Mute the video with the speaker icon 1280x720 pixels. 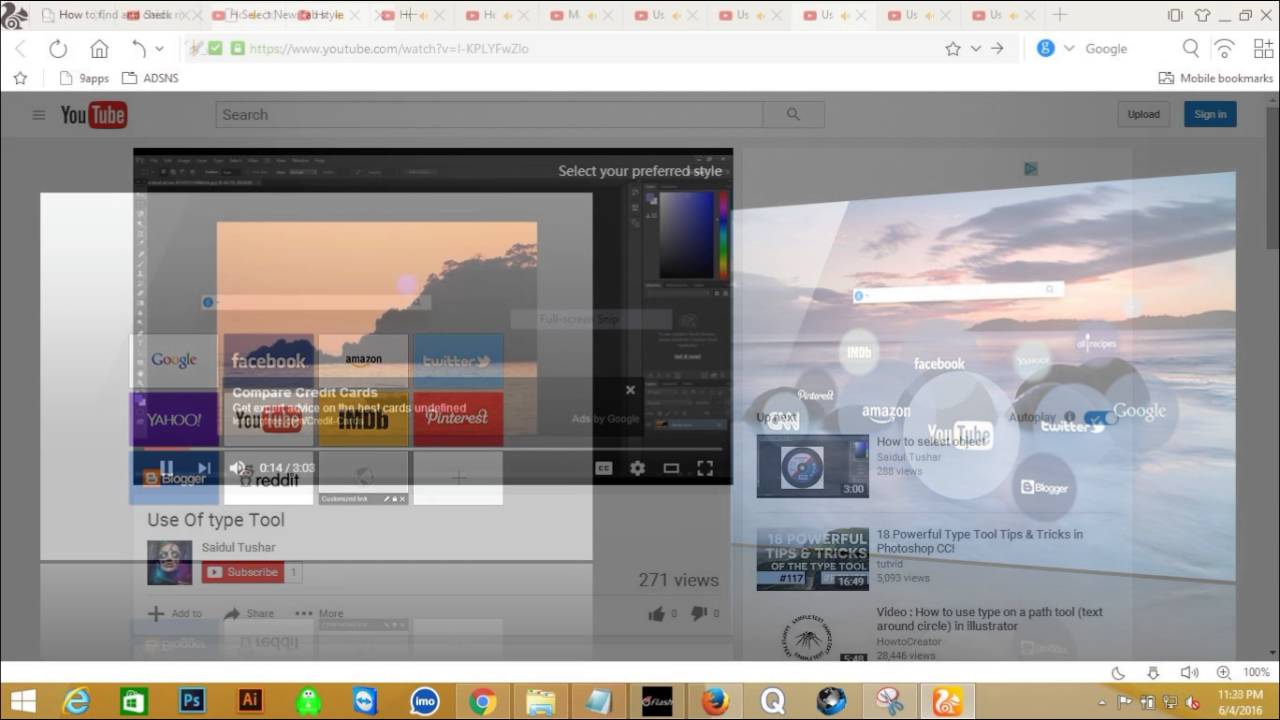(238, 467)
